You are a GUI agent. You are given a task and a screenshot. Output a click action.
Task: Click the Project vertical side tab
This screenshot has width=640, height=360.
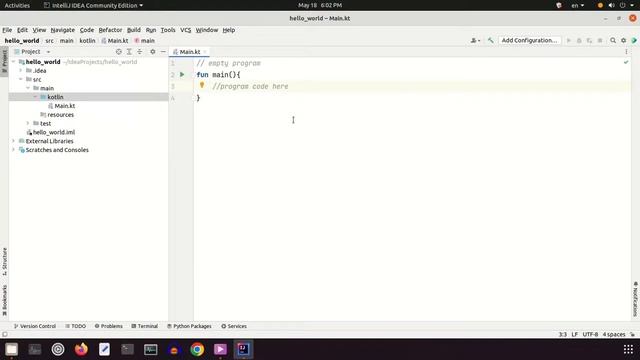click(4, 61)
